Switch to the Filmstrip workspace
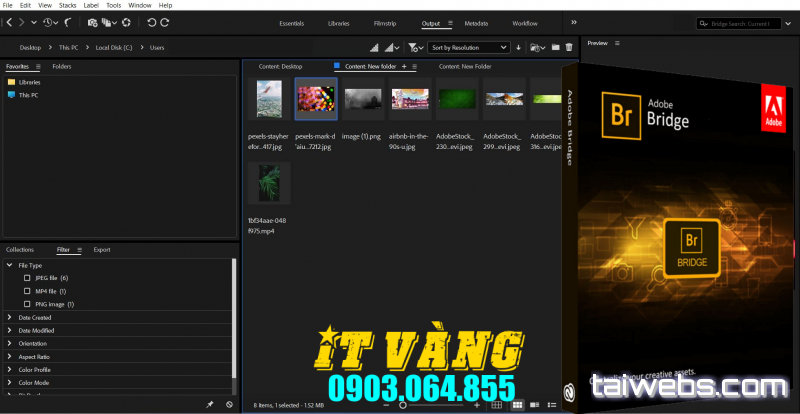Screen dimensions: 800x414 pyautogui.click(x=385, y=23)
